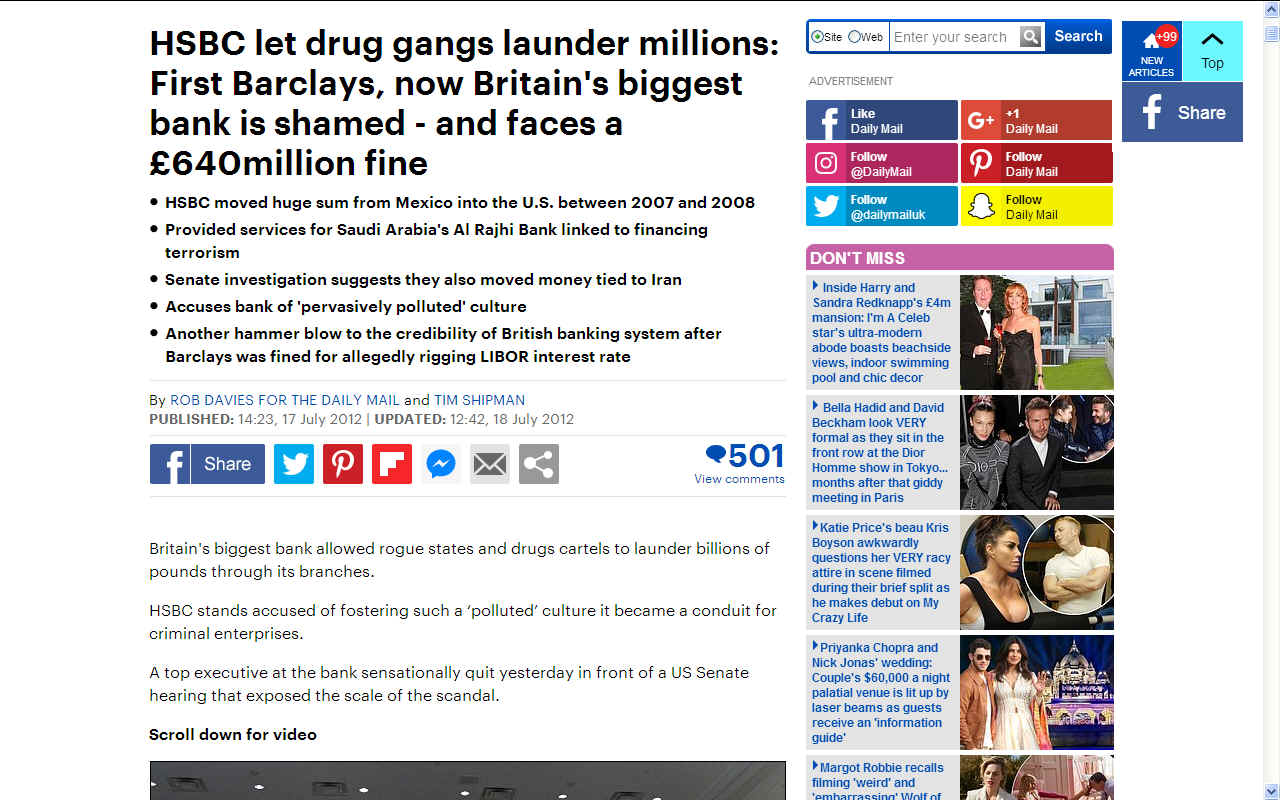This screenshot has width=1280, height=800.
Task: Select the Site radio button
Action: [818, 37]
